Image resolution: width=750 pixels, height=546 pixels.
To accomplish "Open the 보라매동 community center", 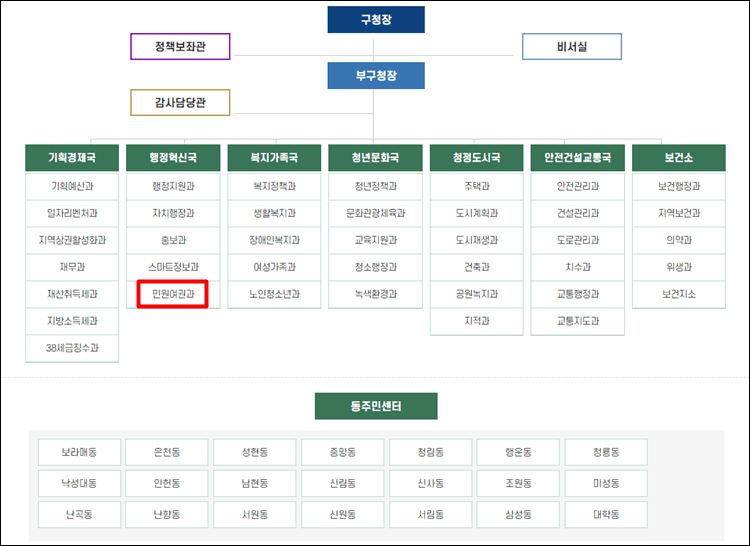I will 79,452.
